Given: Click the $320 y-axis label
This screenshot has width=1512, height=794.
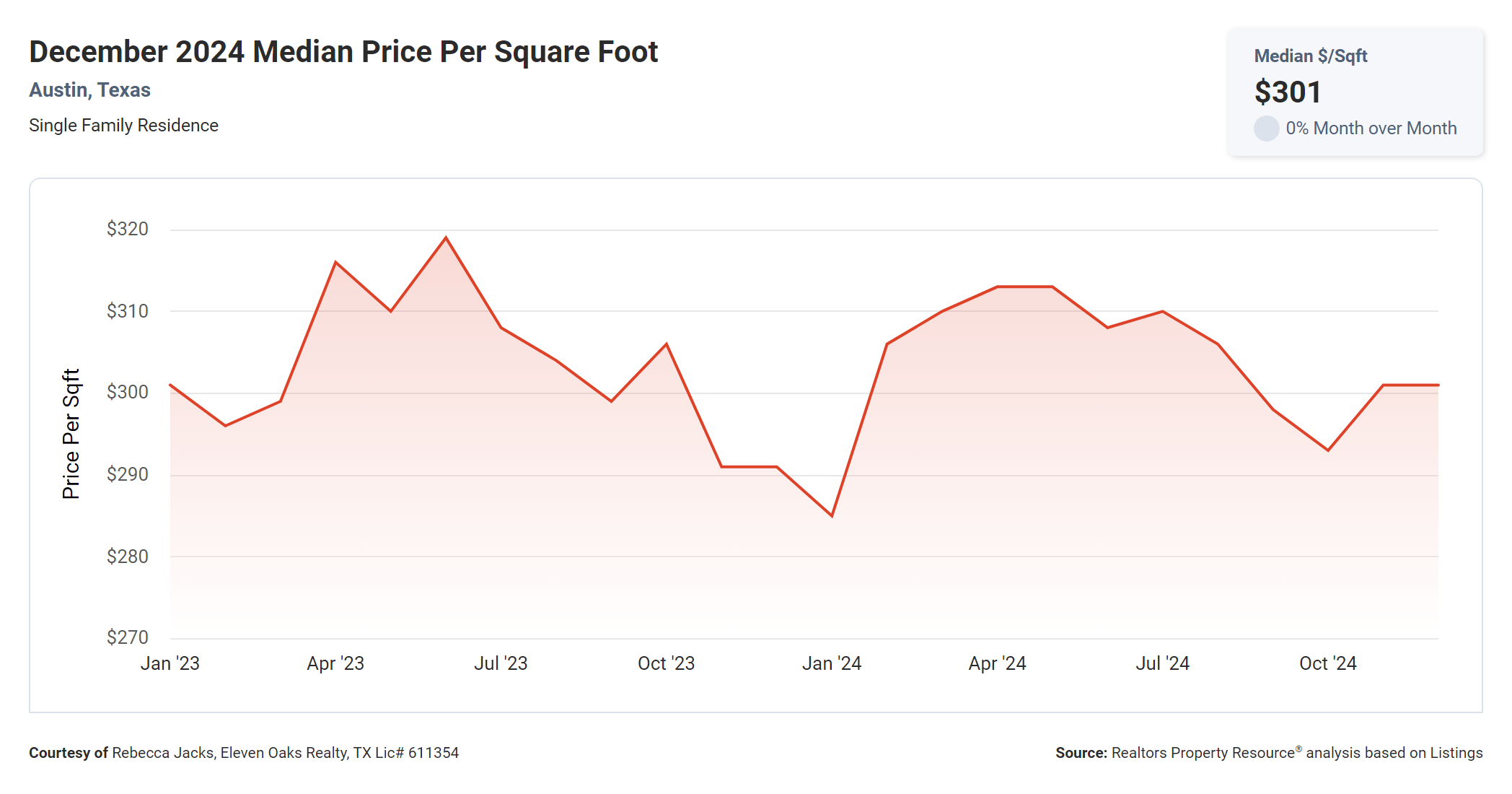Looking at the screenshot, I should (x=128, y=229).
